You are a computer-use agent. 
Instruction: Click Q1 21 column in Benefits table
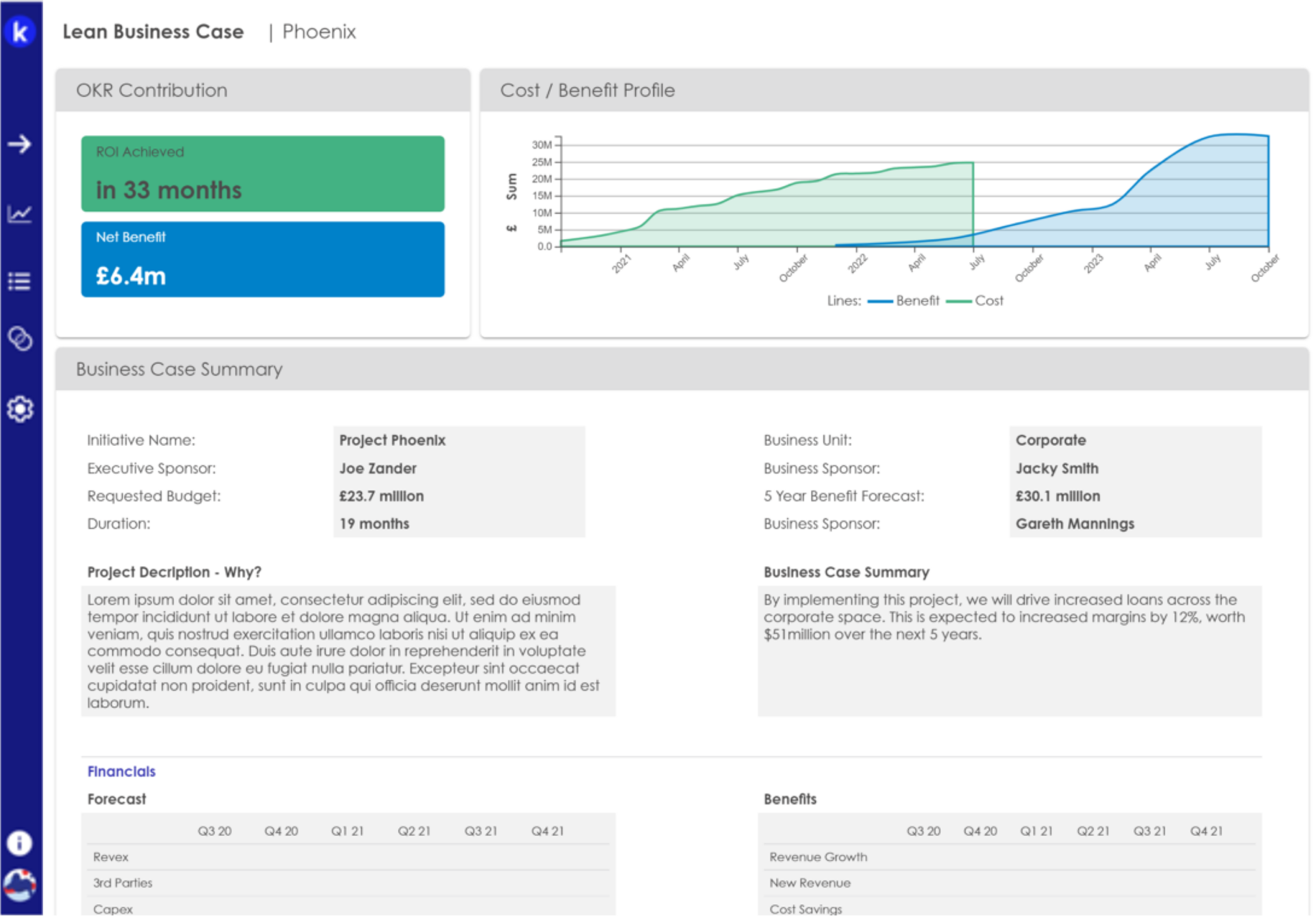[1037, 832]
